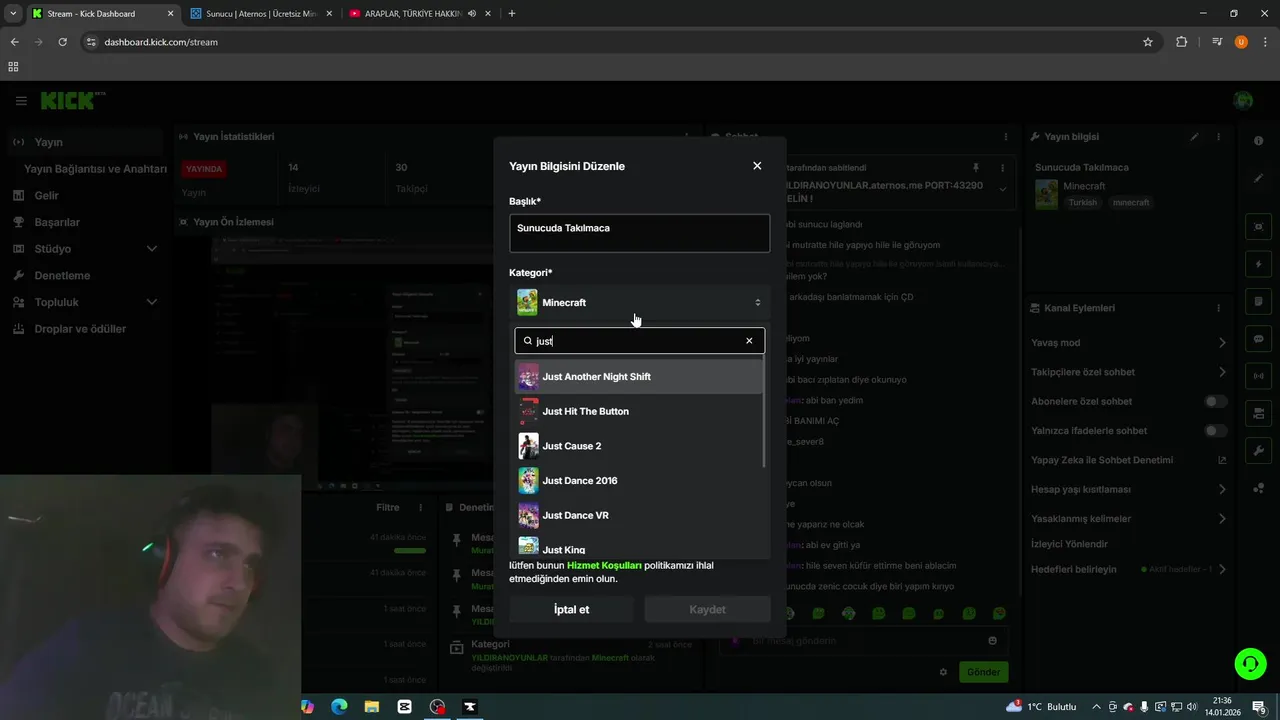The height and width of the screenshot is (720, 1280).
Task: Open the Kategori dropdown showing Minecraft
Action: click(x=639, y=302)
